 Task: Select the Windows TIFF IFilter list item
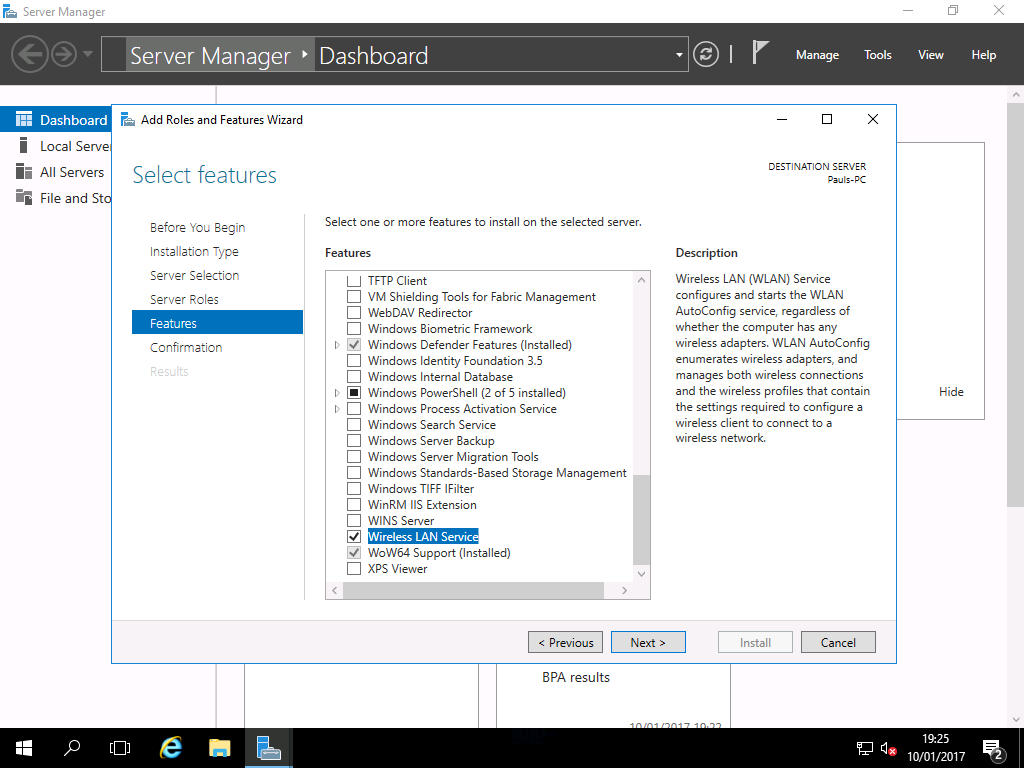coord(421,488)
